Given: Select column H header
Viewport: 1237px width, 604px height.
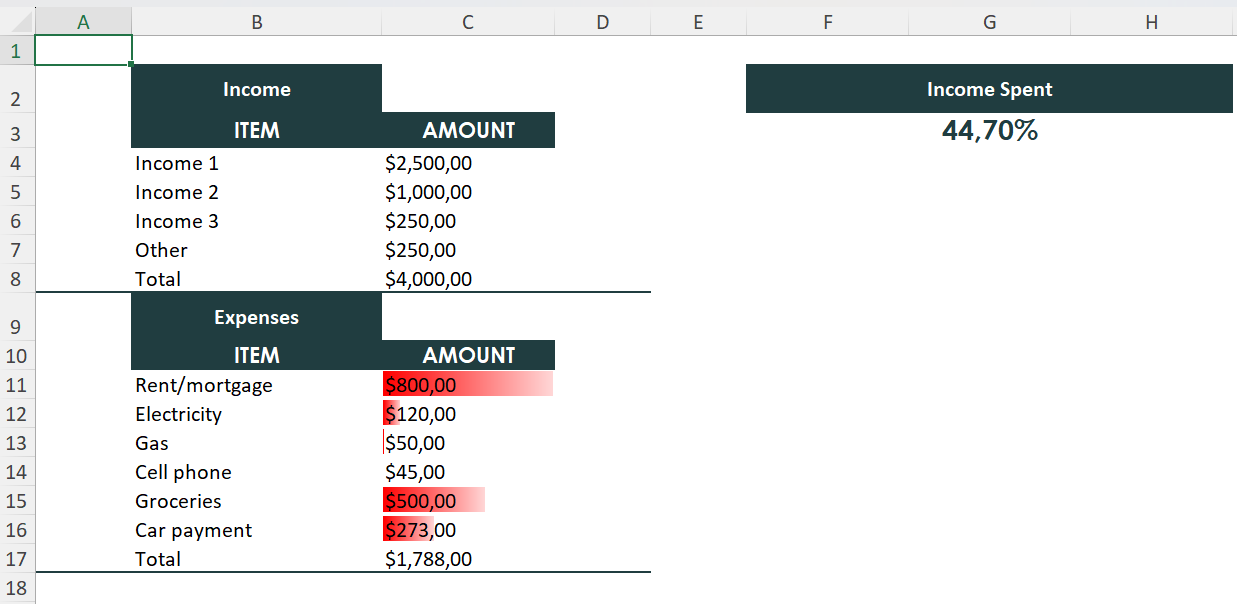Looking at the screenshot, I should tap(1152, 22).
